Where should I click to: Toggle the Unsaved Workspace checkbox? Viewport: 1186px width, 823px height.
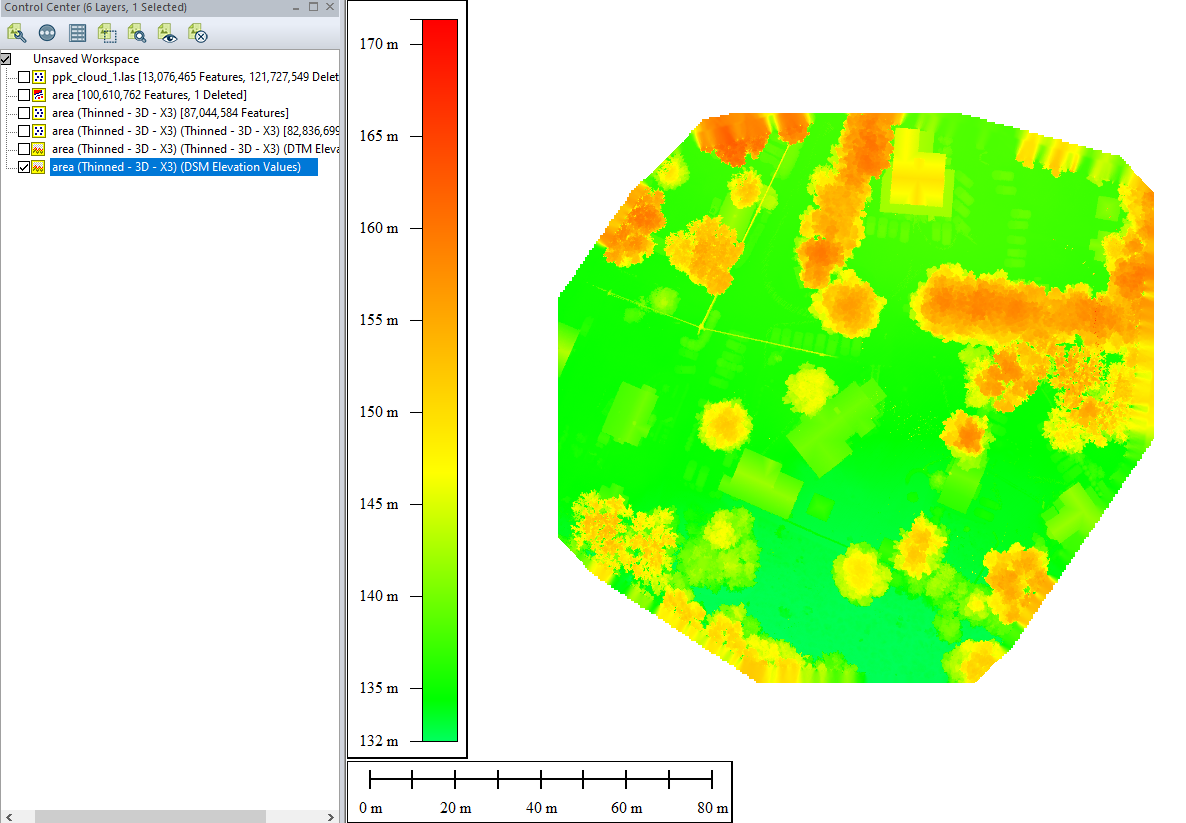point(6,58)
